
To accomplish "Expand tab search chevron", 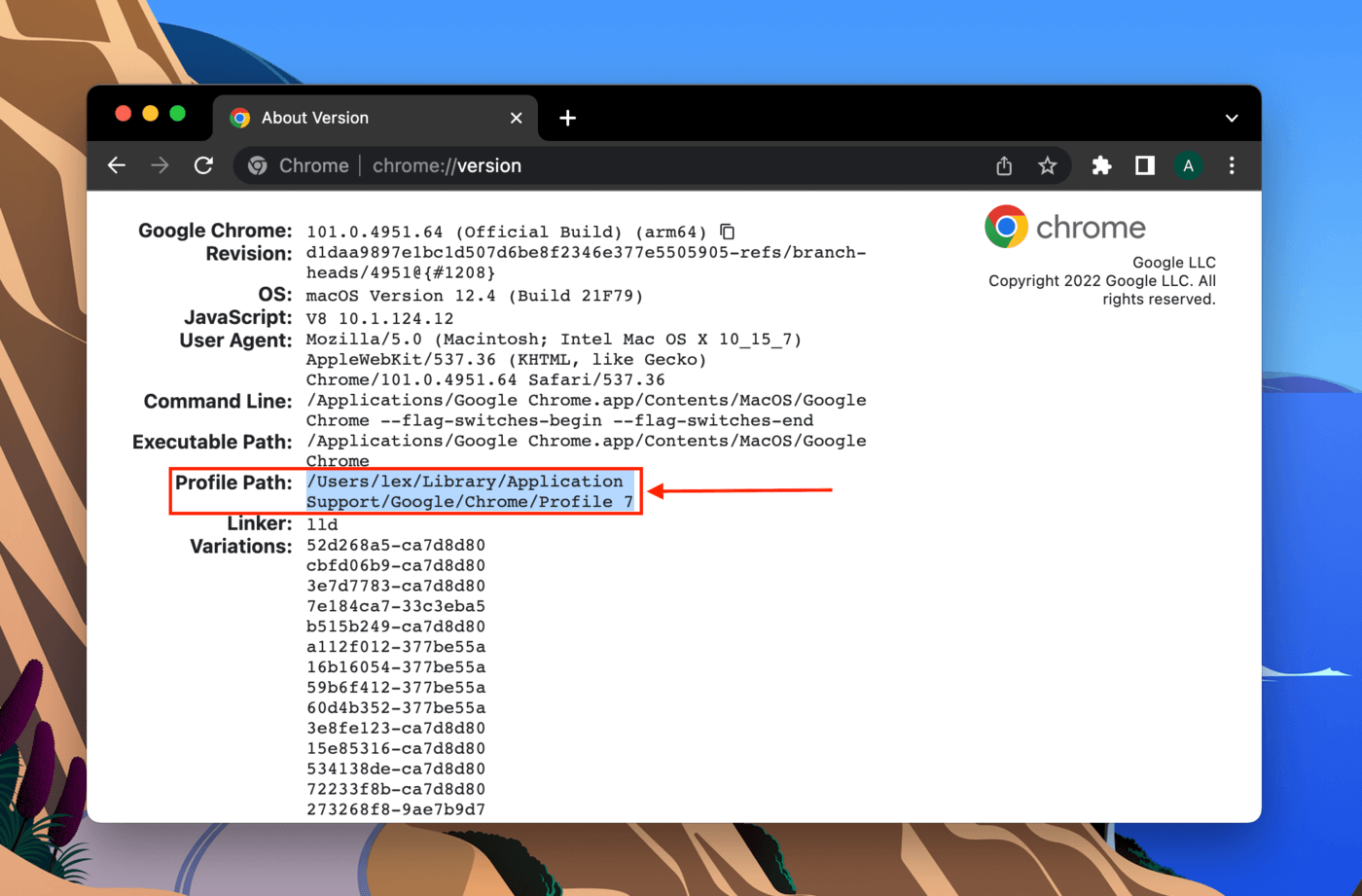I will [x=1232, y=118].
